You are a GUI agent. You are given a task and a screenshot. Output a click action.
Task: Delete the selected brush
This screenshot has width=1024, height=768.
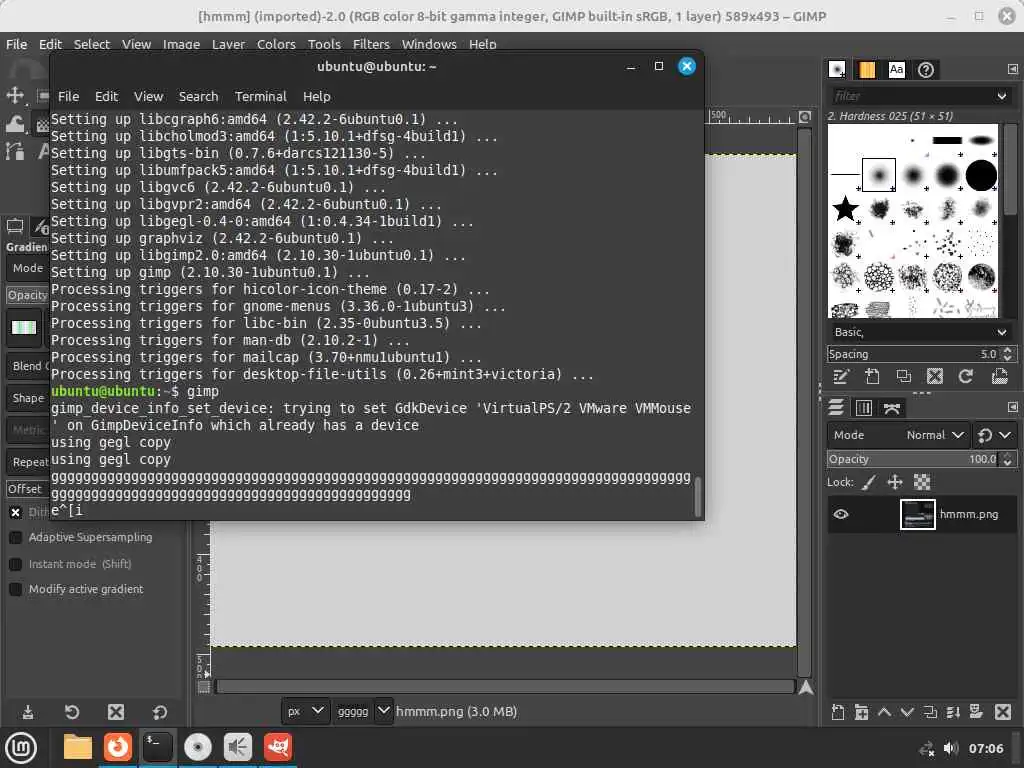935,376
